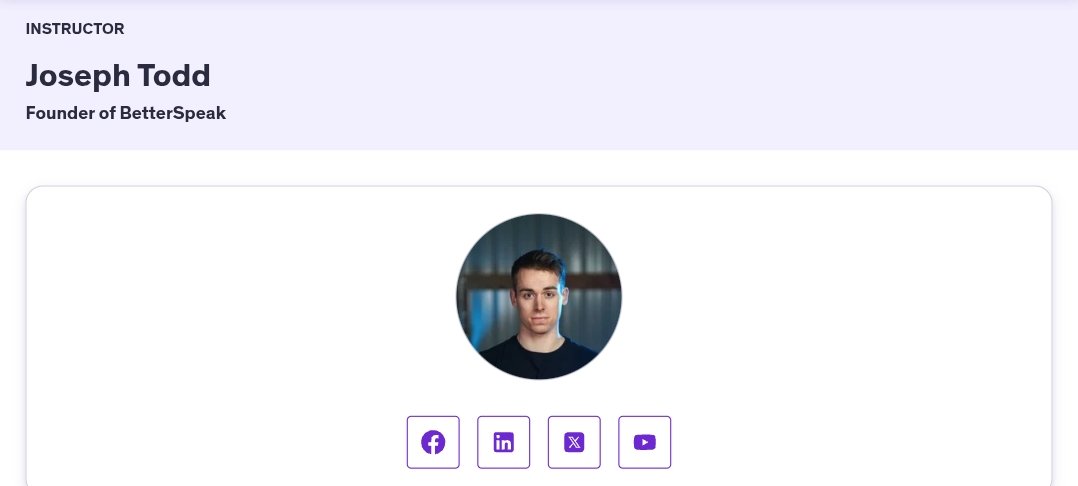Open Joseph Todd's Facebook profile icon
Screen dimensions: 1078x486
coord(433,442)
